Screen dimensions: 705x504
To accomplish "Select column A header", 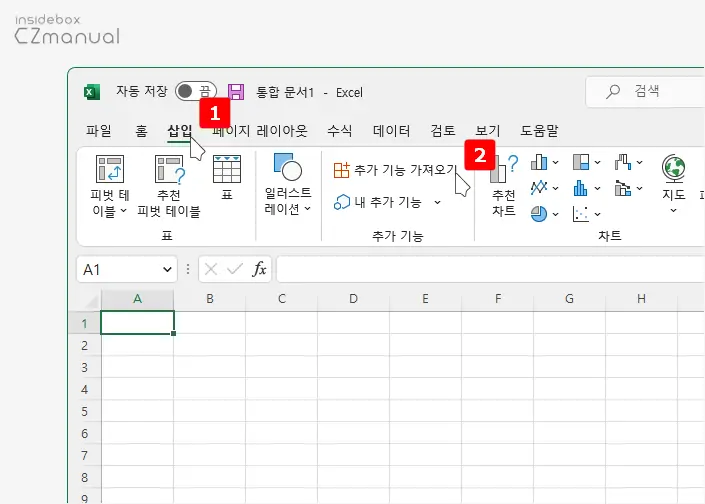I will (x=138, y=299).
